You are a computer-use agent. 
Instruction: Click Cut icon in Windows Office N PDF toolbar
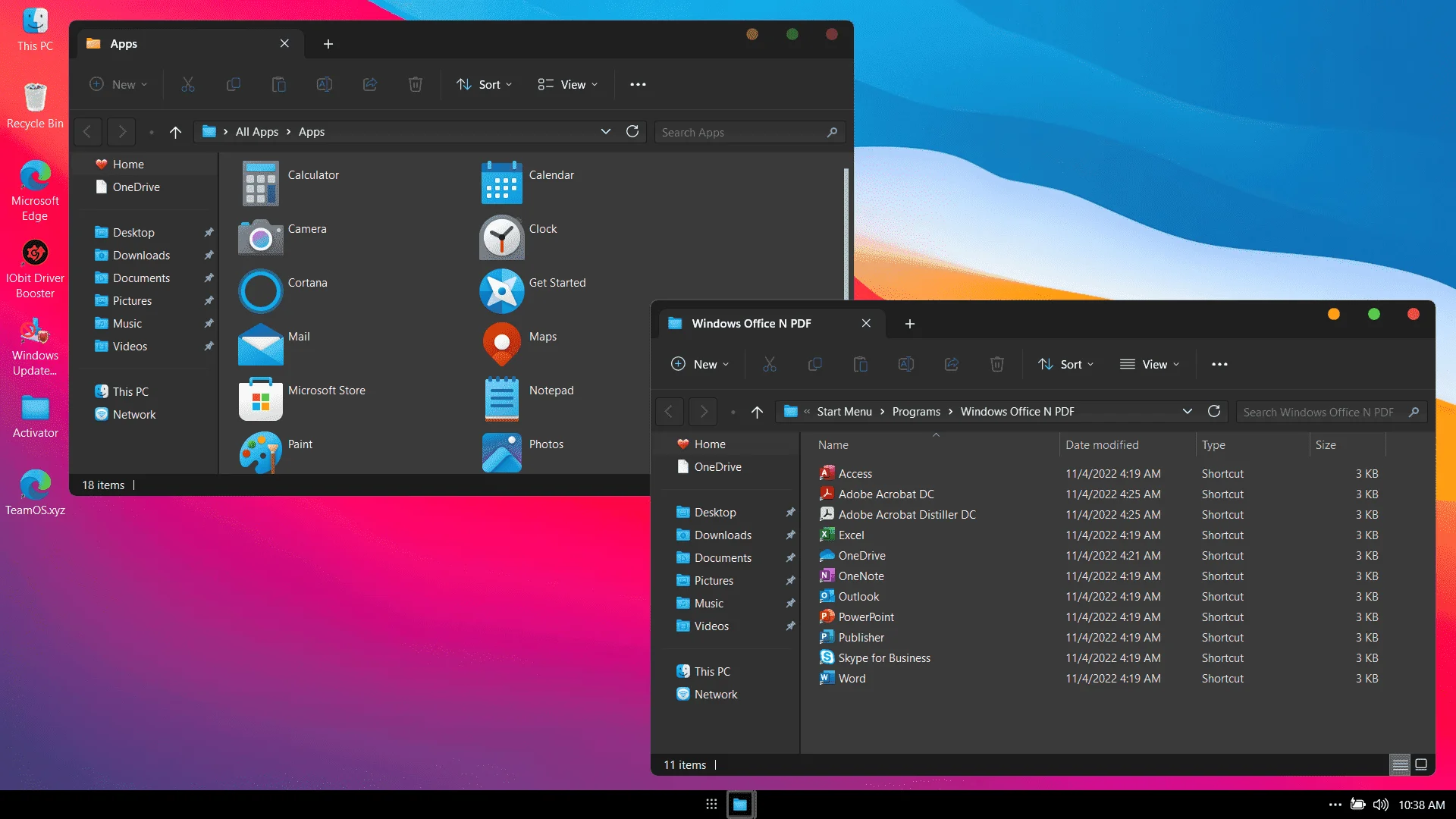[x=770, y=365]
